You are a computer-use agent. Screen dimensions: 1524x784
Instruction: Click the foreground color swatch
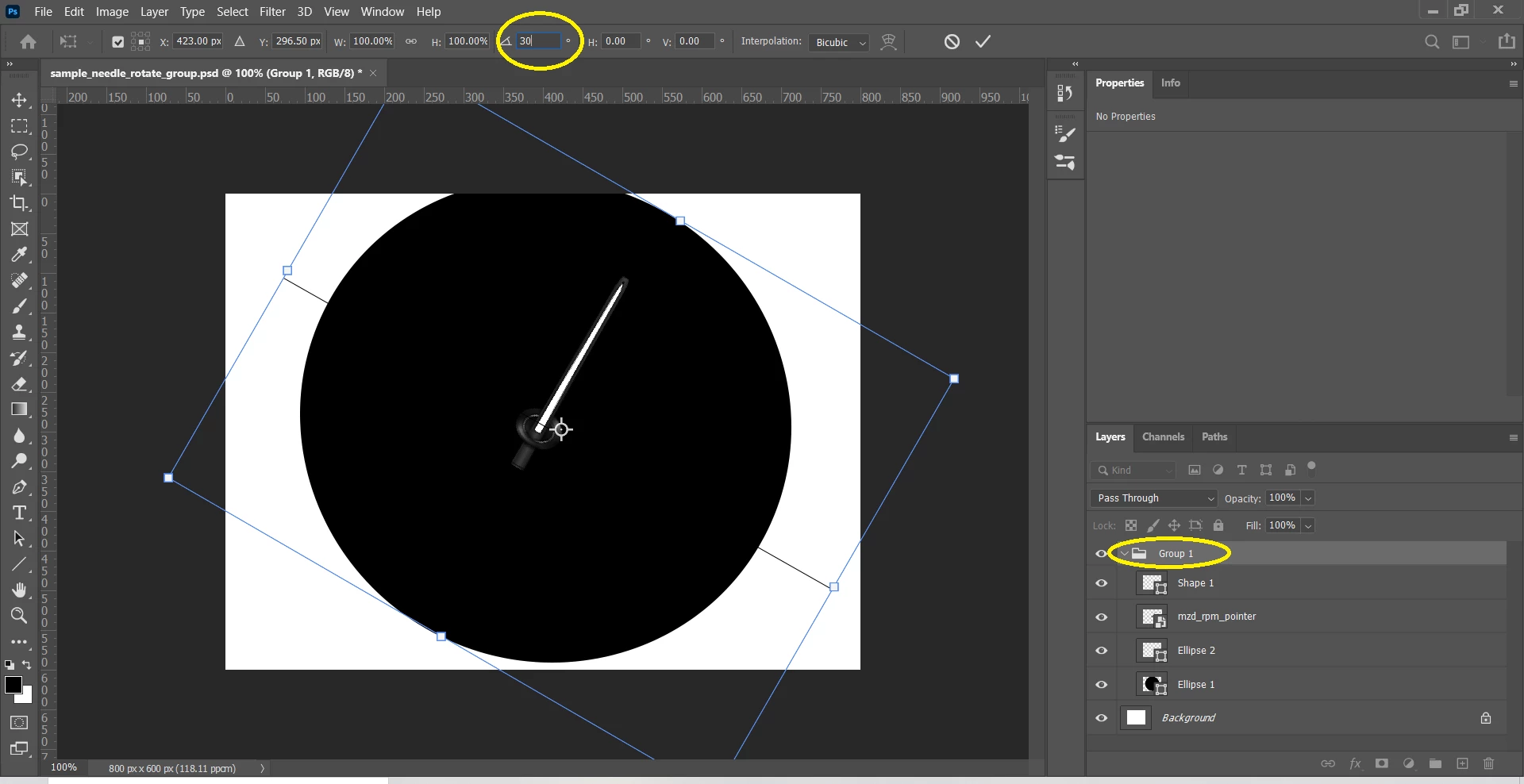[13, 686]
